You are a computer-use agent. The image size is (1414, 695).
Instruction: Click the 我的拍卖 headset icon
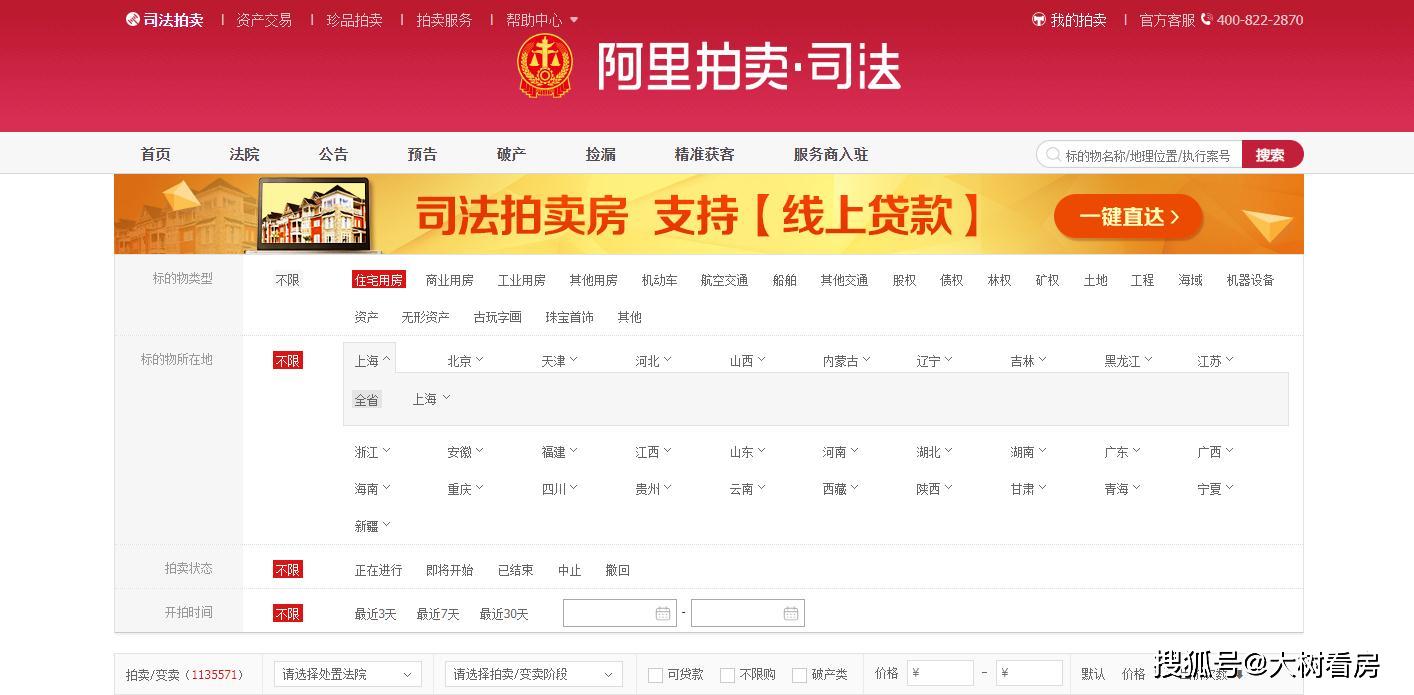(x=1039, y=20)
